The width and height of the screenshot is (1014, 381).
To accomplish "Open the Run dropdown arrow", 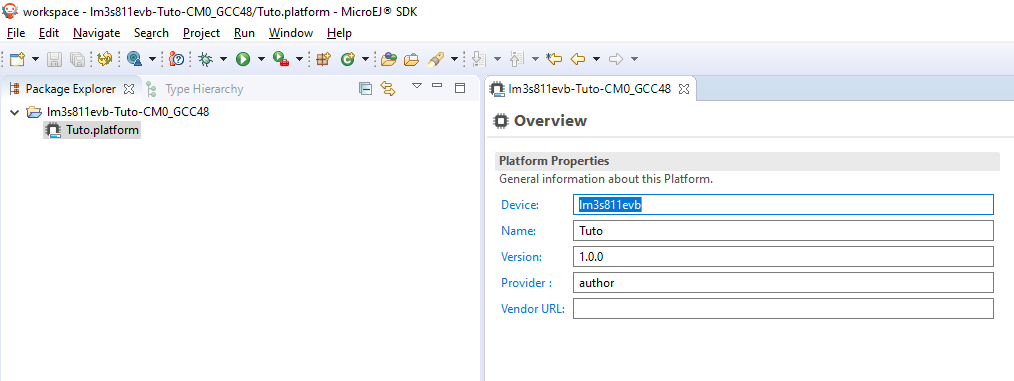I will point(261,59).
